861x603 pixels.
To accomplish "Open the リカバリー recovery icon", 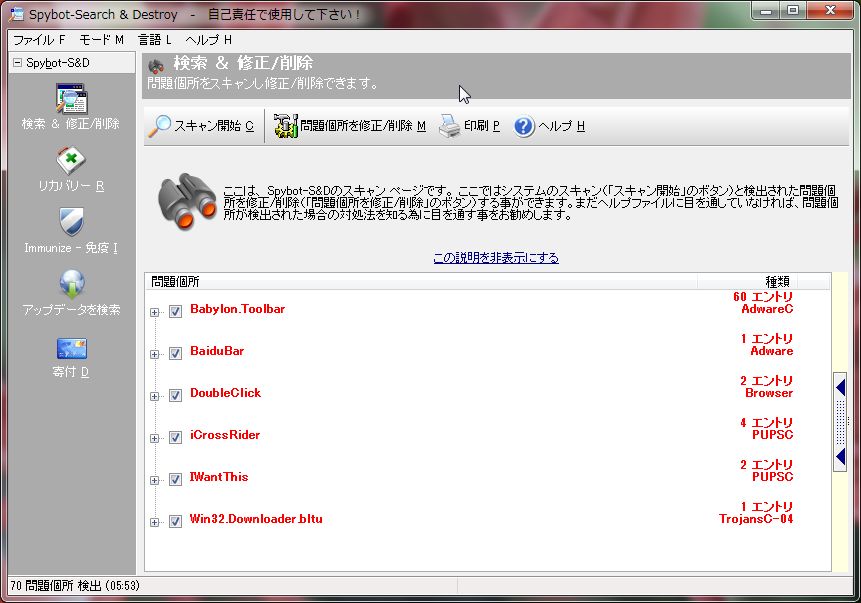I will 71,160.
